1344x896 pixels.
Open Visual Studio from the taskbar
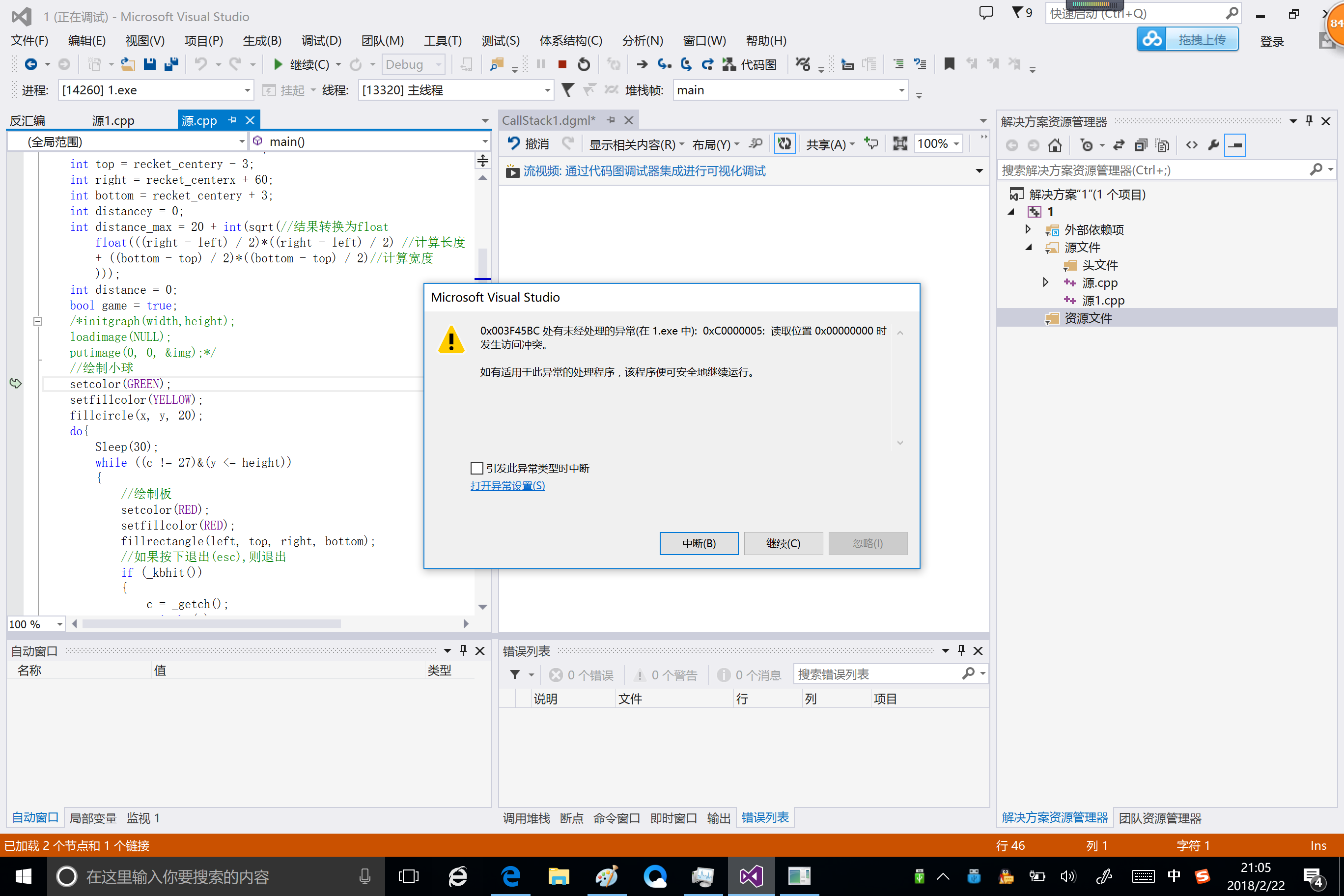click(752, 876)
